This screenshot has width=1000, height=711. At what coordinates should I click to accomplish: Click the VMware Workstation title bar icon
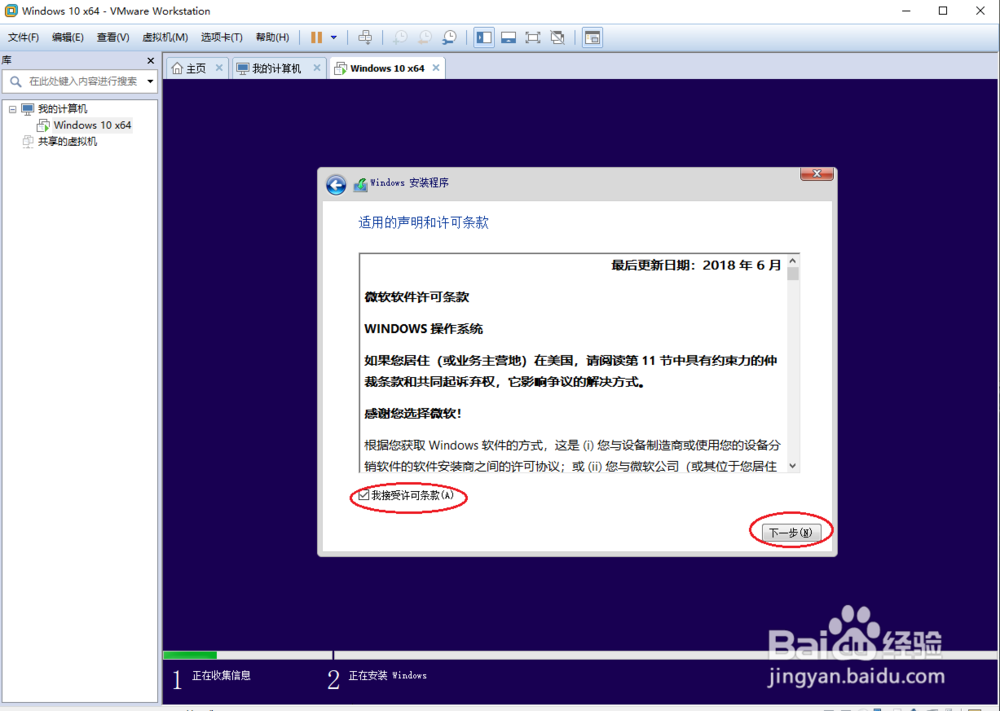[11, 11]
